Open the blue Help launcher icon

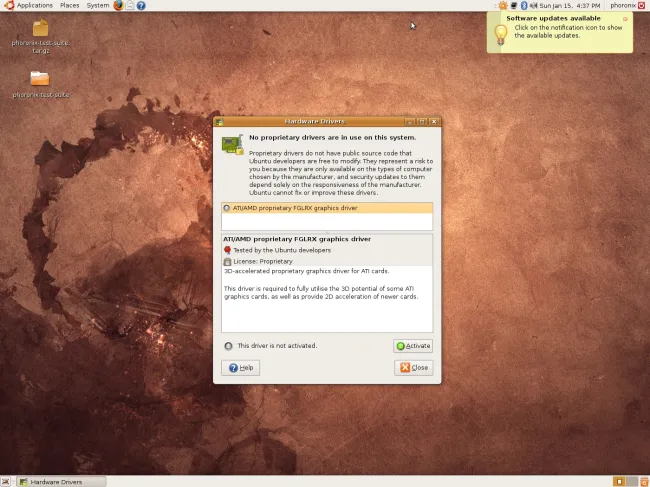(141, 5)
